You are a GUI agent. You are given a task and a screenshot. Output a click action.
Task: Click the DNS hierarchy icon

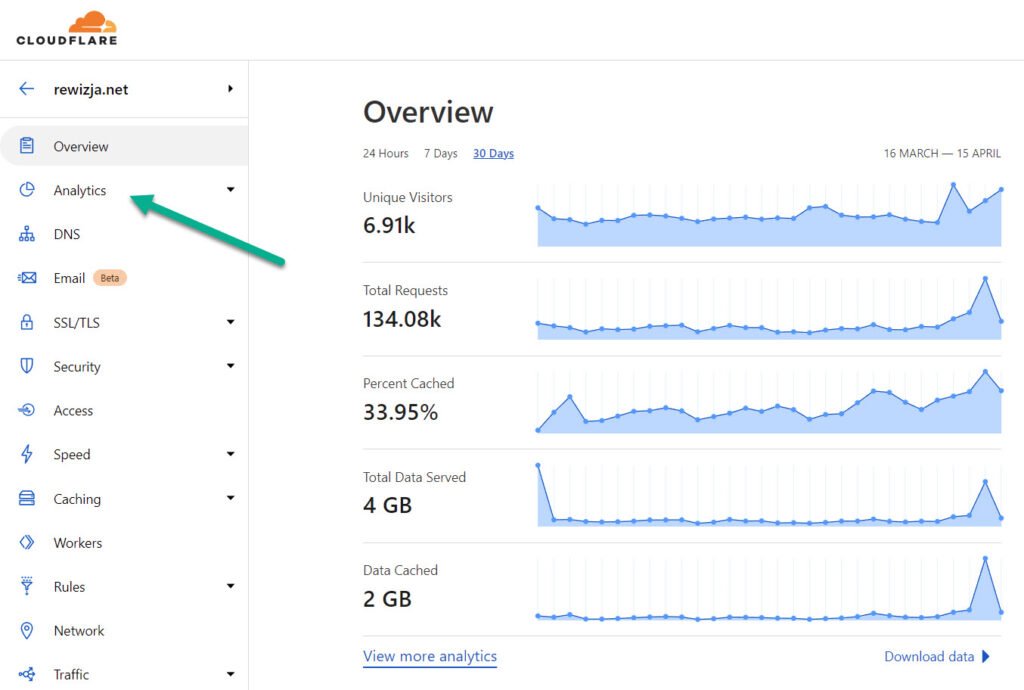pos(27,234)
